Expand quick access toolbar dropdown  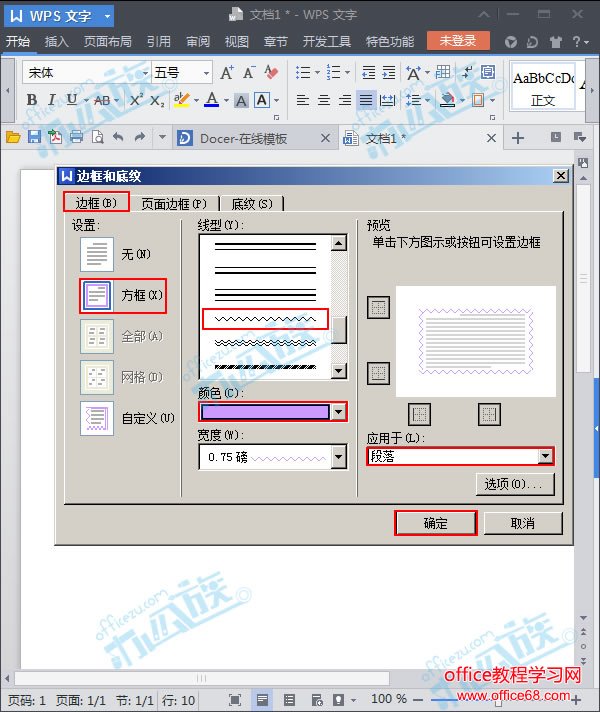162,137
